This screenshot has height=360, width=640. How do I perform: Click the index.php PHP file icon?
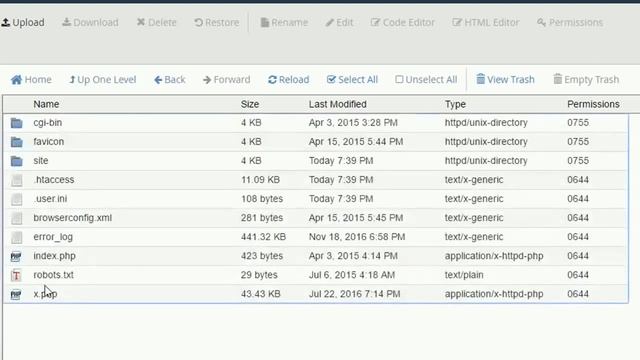(x=16, y=256)
